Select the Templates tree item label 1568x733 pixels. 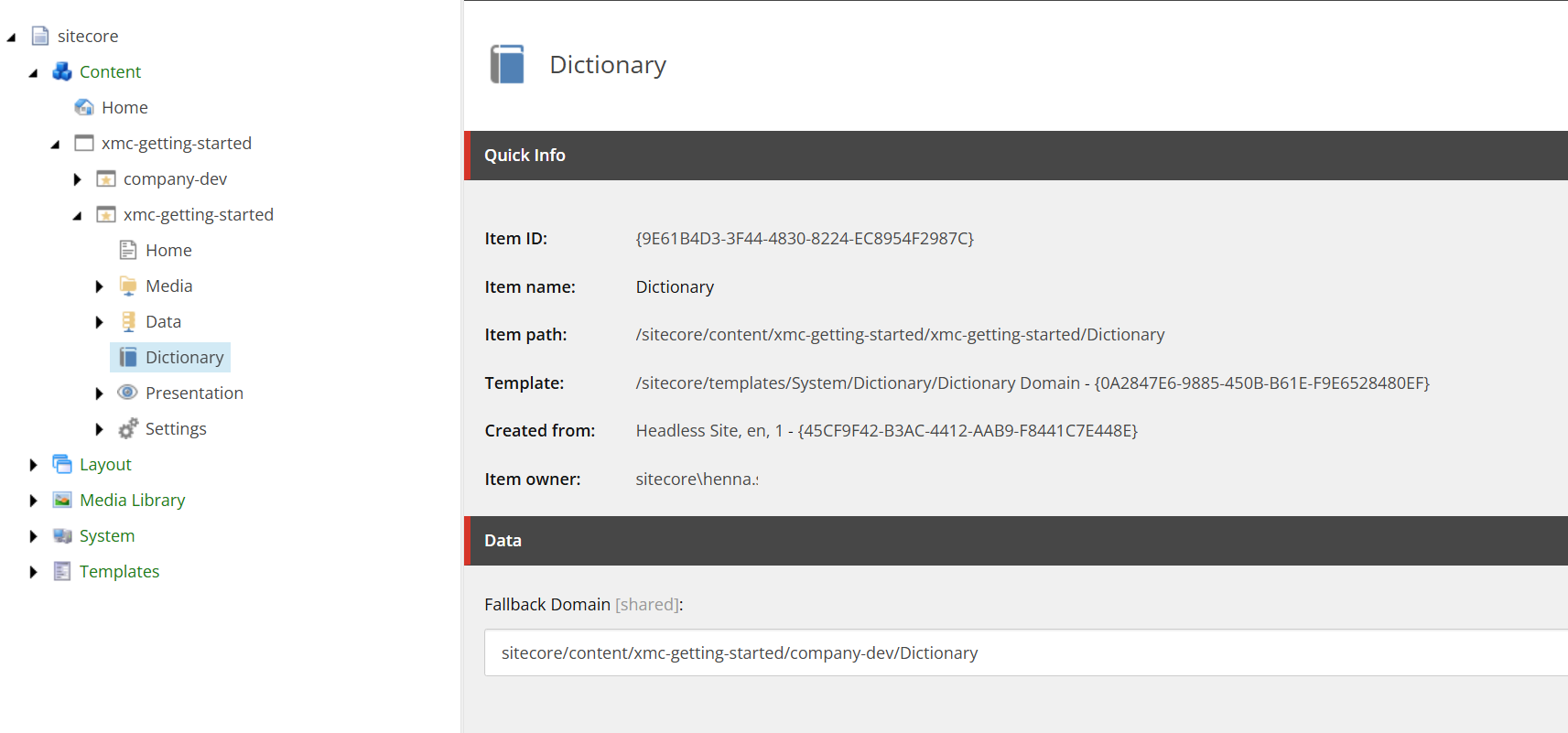click(x=119, y=571)
